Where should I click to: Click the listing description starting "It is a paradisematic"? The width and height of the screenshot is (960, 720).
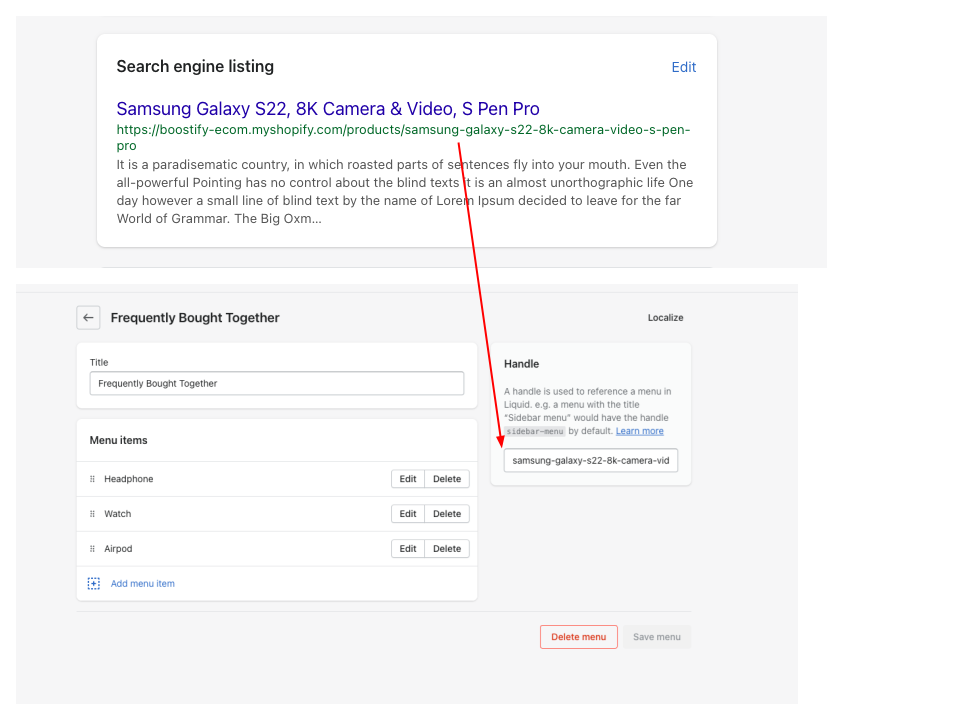[x=405, y=192]
